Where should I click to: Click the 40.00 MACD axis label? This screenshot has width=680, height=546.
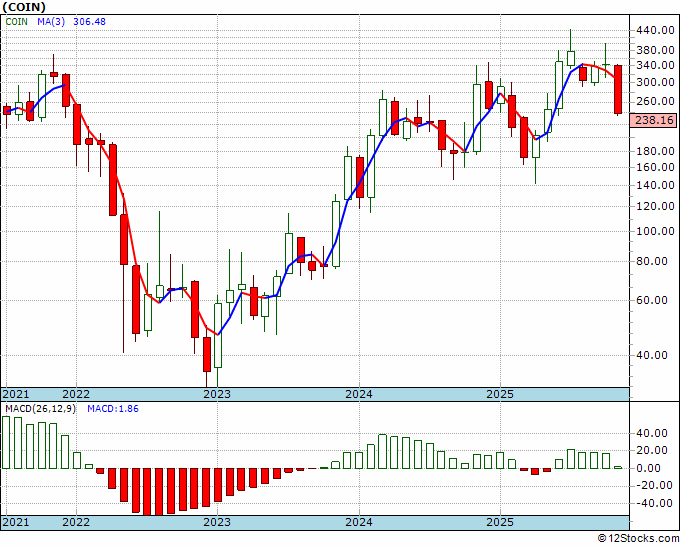point(652,433)
